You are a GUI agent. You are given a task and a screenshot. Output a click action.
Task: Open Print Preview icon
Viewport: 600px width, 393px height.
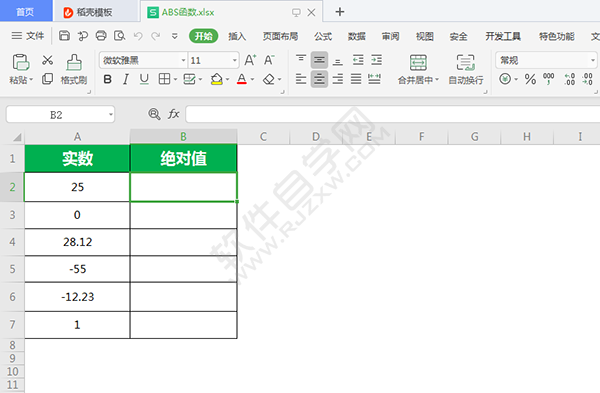point(119,36)
